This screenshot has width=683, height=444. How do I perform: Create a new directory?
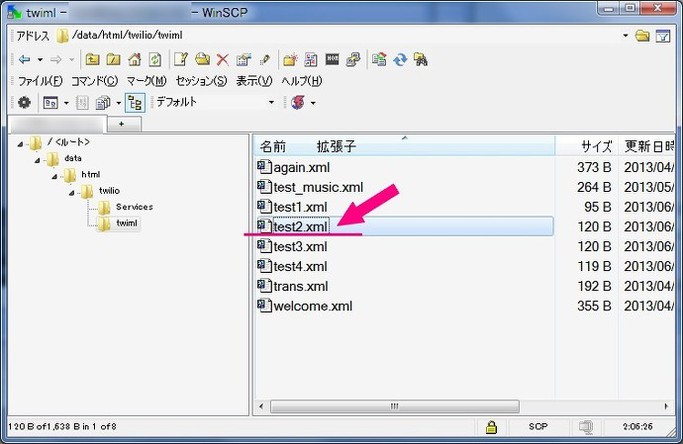pyautogui.click(x=290, y=59)
